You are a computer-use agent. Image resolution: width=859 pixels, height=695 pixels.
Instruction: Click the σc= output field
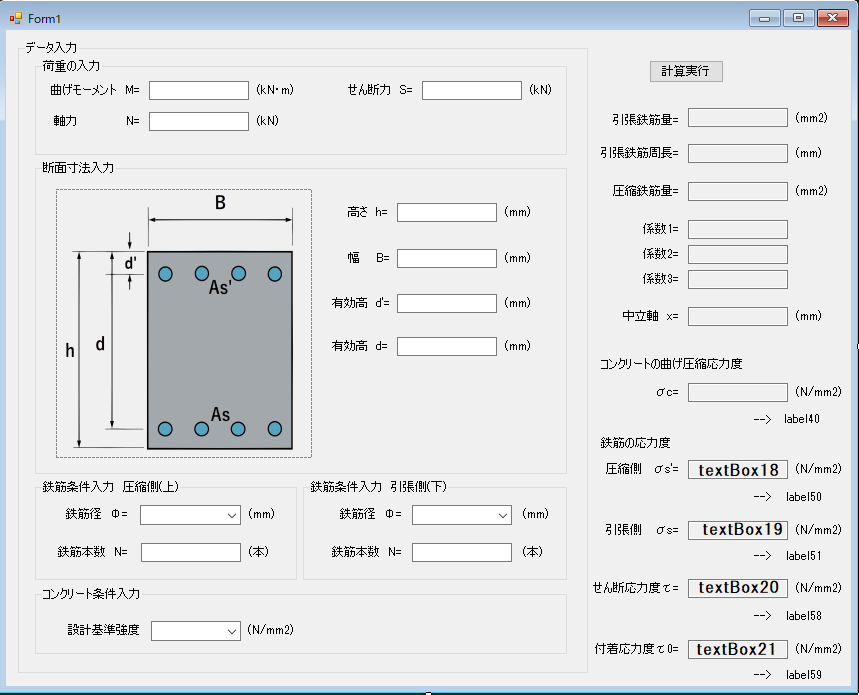(x=738, y=392)
